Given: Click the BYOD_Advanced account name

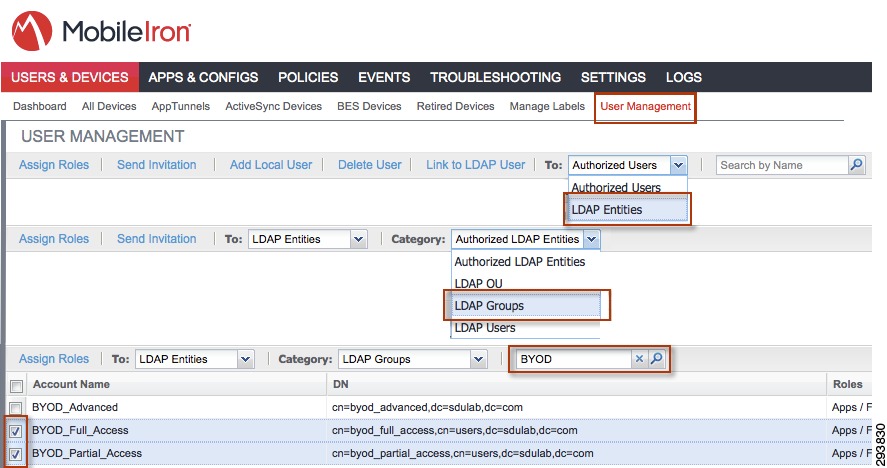Looking at the screenshot, I should coord(75,407).
